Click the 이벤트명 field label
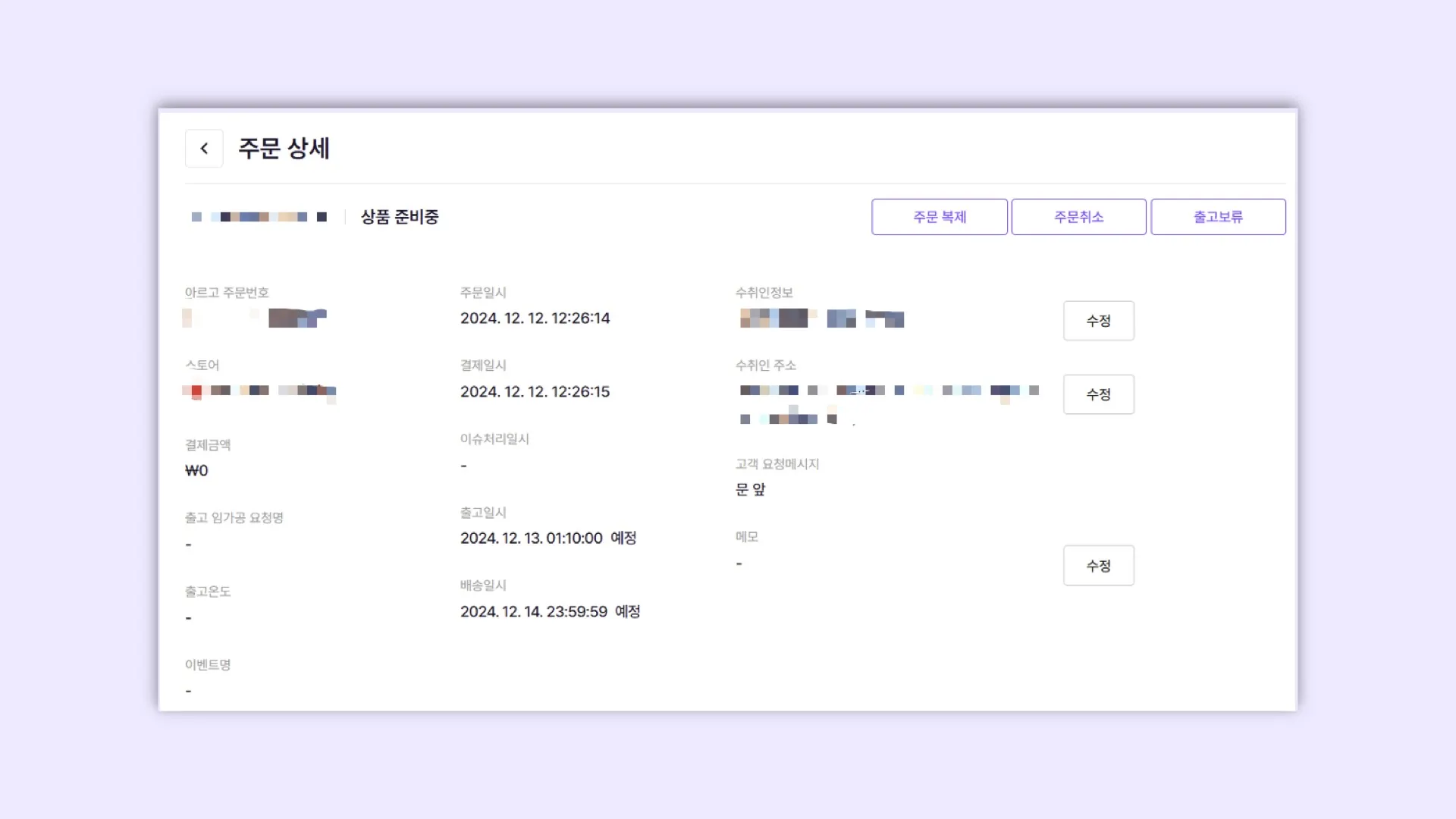The image size is (1456, 819). coord(208,665)
